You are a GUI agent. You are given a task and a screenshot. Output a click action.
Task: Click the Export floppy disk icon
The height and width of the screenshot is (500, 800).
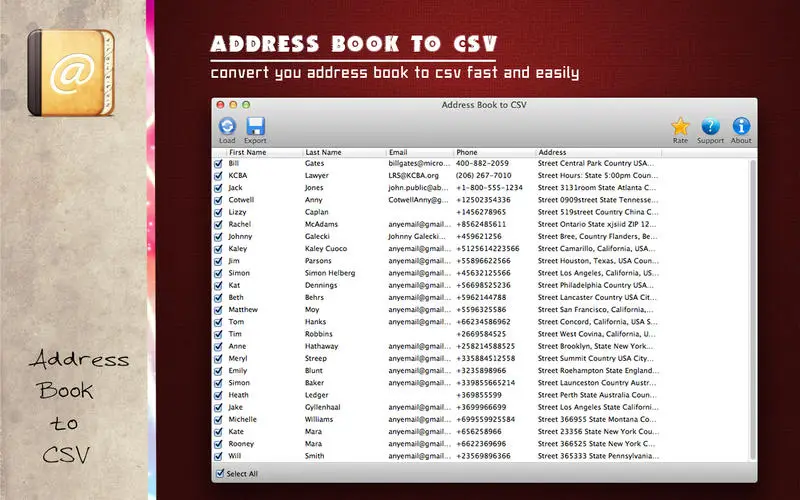pos(255,126)
